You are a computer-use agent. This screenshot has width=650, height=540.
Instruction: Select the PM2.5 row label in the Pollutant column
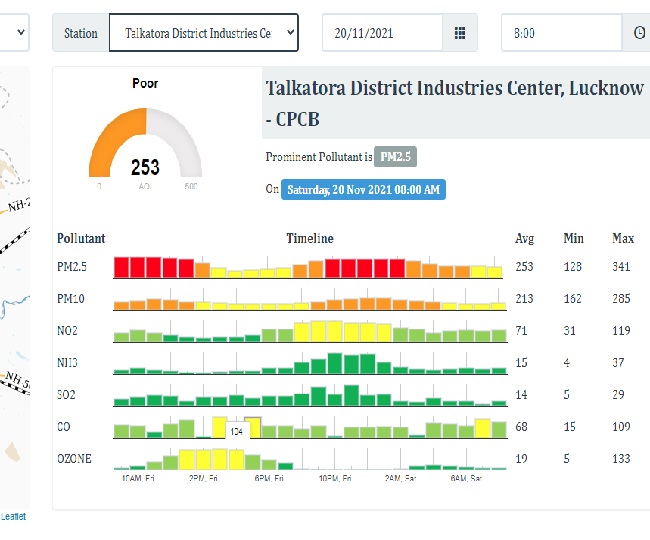click(x=72, y=267)
